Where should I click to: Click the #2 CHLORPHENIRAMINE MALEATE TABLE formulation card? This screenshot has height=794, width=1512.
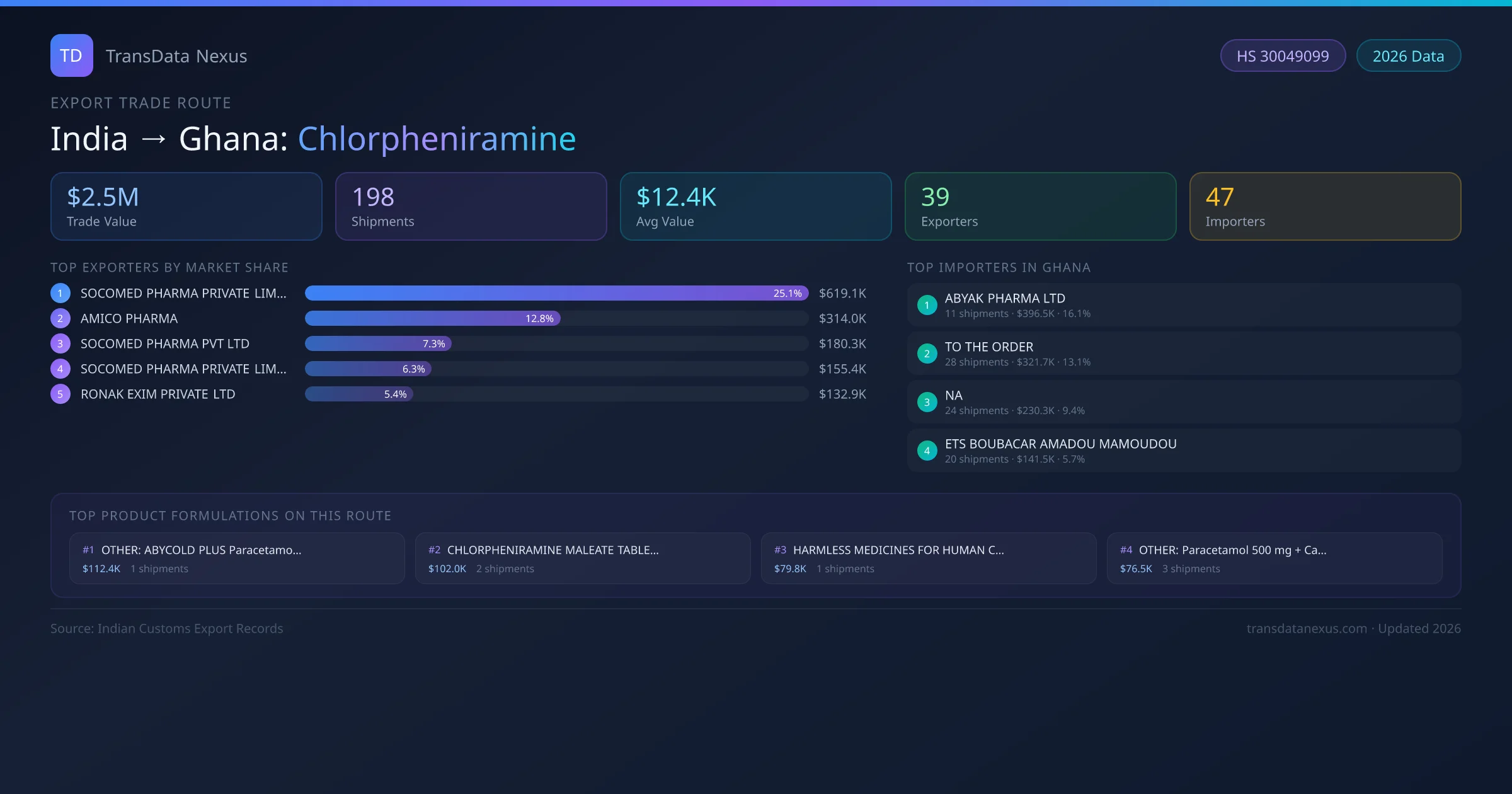pos(583,558)
